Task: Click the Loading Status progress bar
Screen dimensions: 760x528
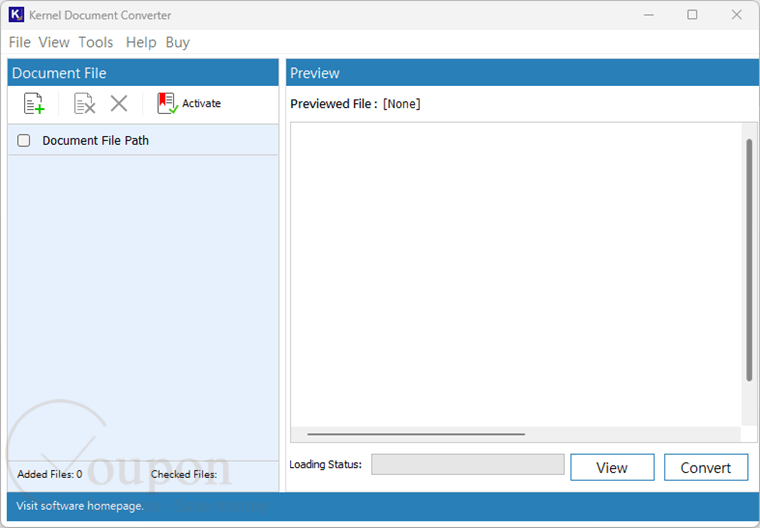Action: (x=468, y=464)
